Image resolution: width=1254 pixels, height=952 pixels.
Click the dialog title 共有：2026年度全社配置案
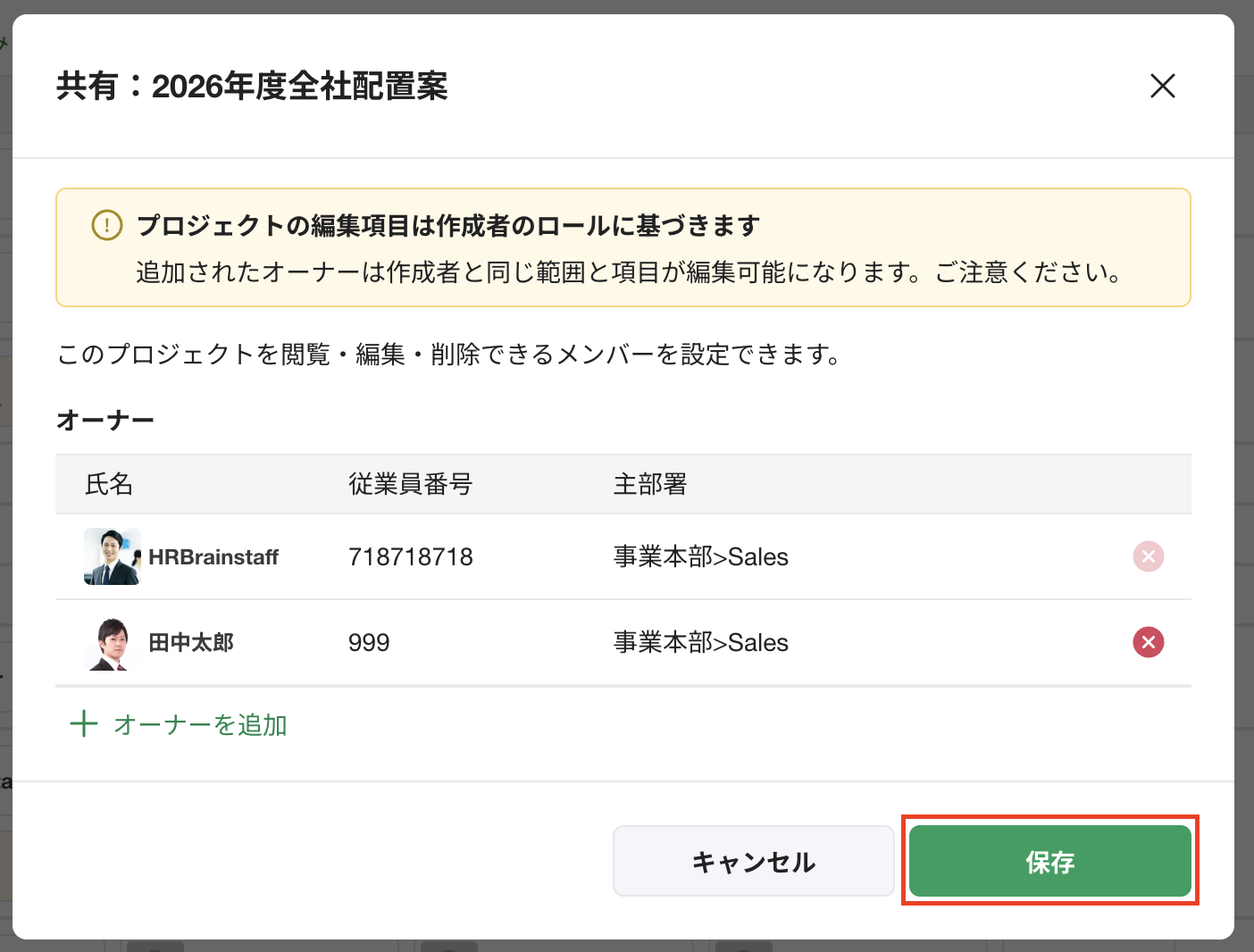point(252,87)
